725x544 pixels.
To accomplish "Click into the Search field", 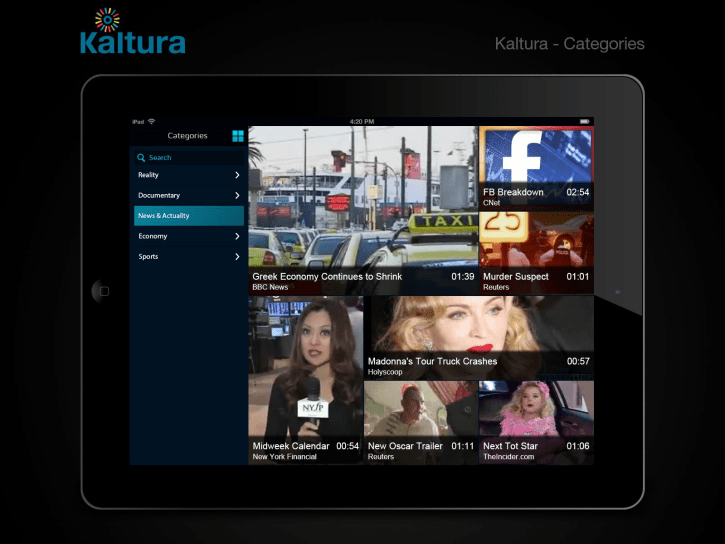I will coord(189,158).
